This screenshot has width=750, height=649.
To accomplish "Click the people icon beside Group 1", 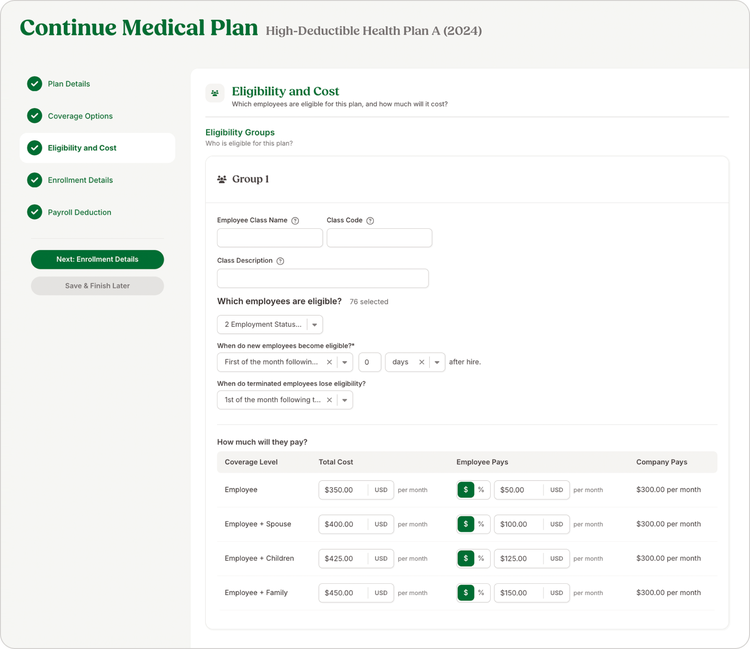I will point(221,179).
